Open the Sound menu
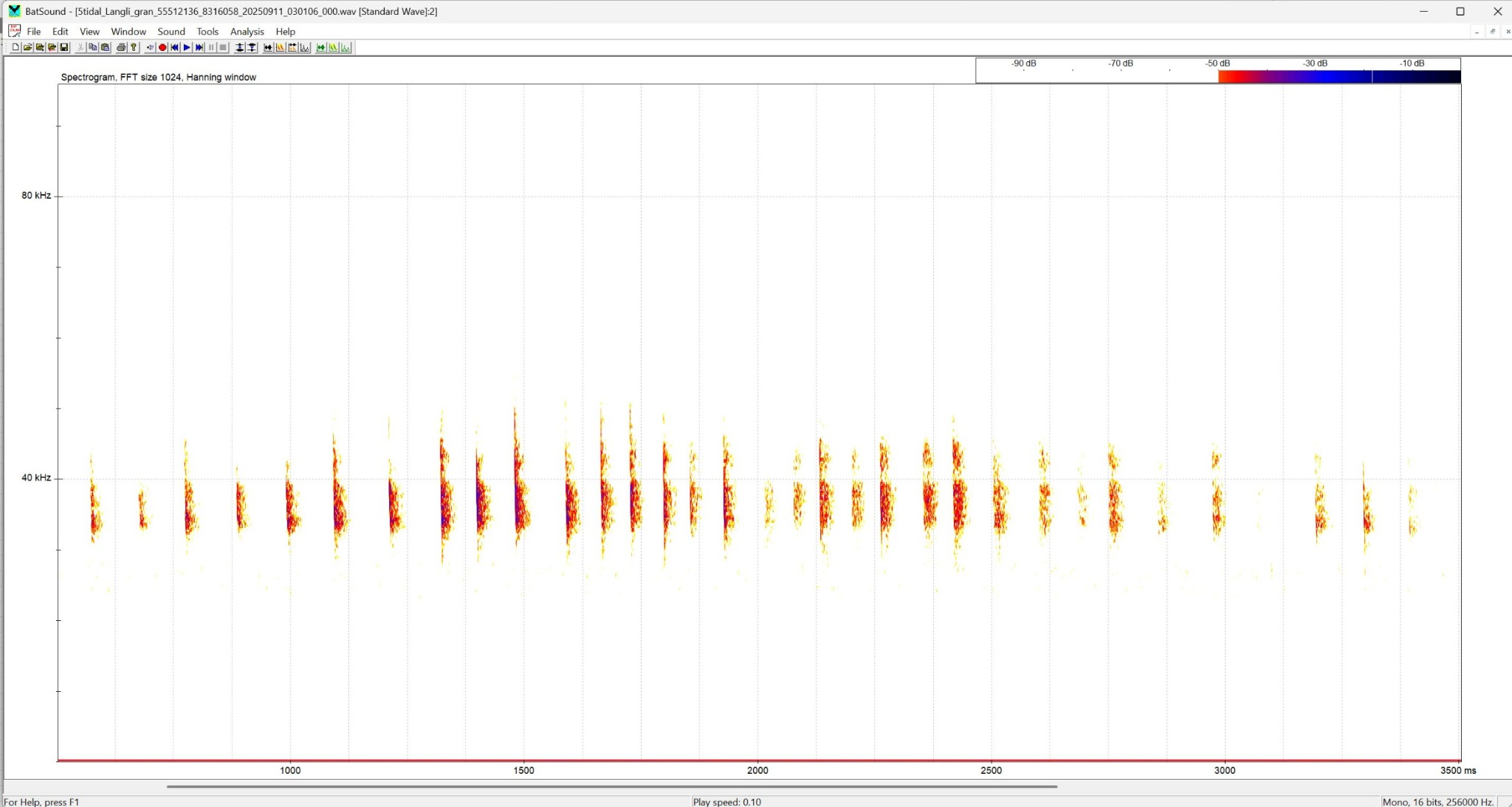1512x807 pixels. point(171,32)
